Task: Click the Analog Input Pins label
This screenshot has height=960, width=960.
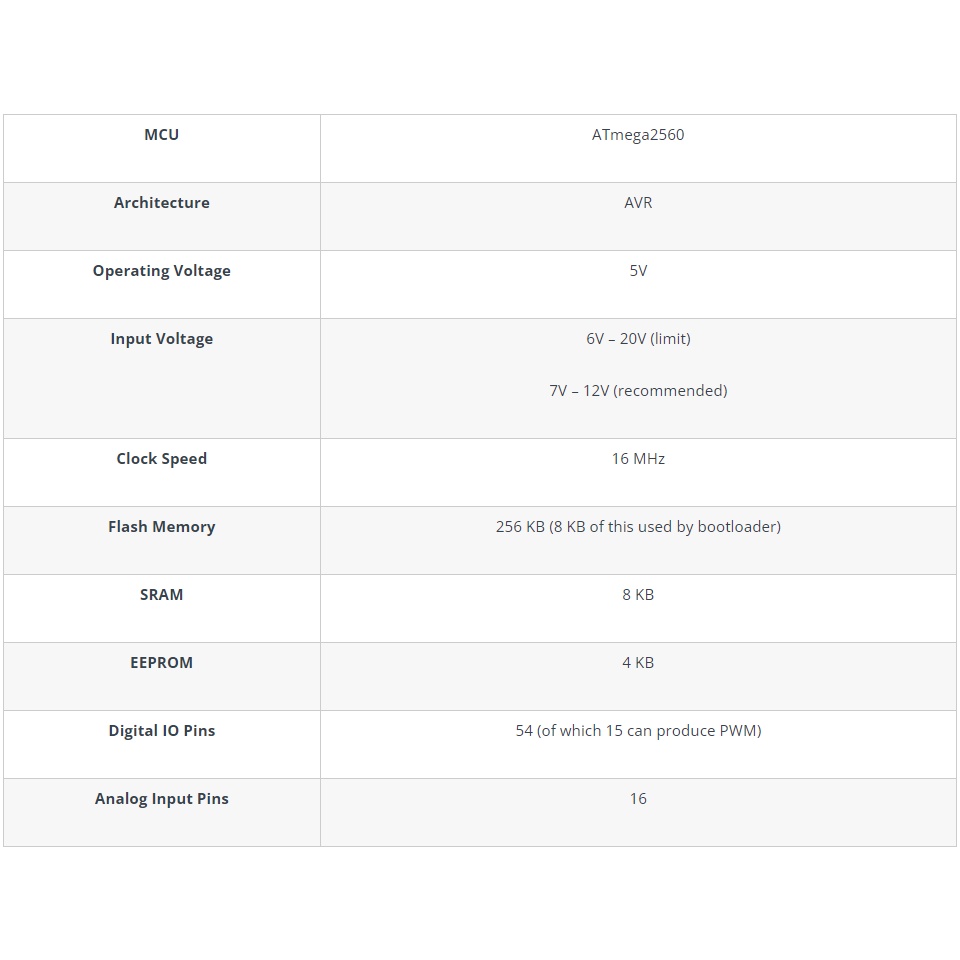Action: 161,799
